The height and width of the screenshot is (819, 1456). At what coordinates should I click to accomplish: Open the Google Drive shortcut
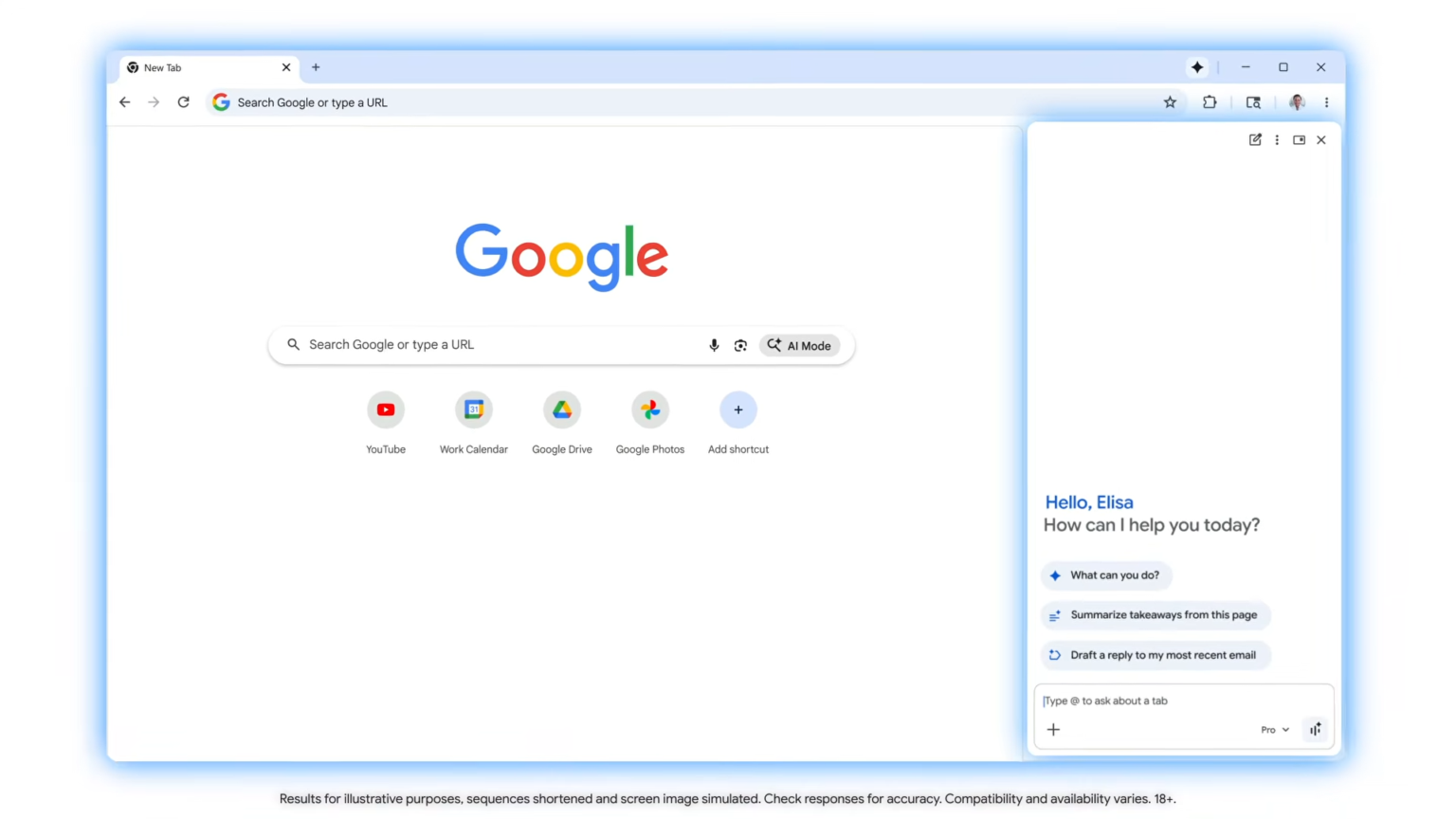[x=562, y=423]
